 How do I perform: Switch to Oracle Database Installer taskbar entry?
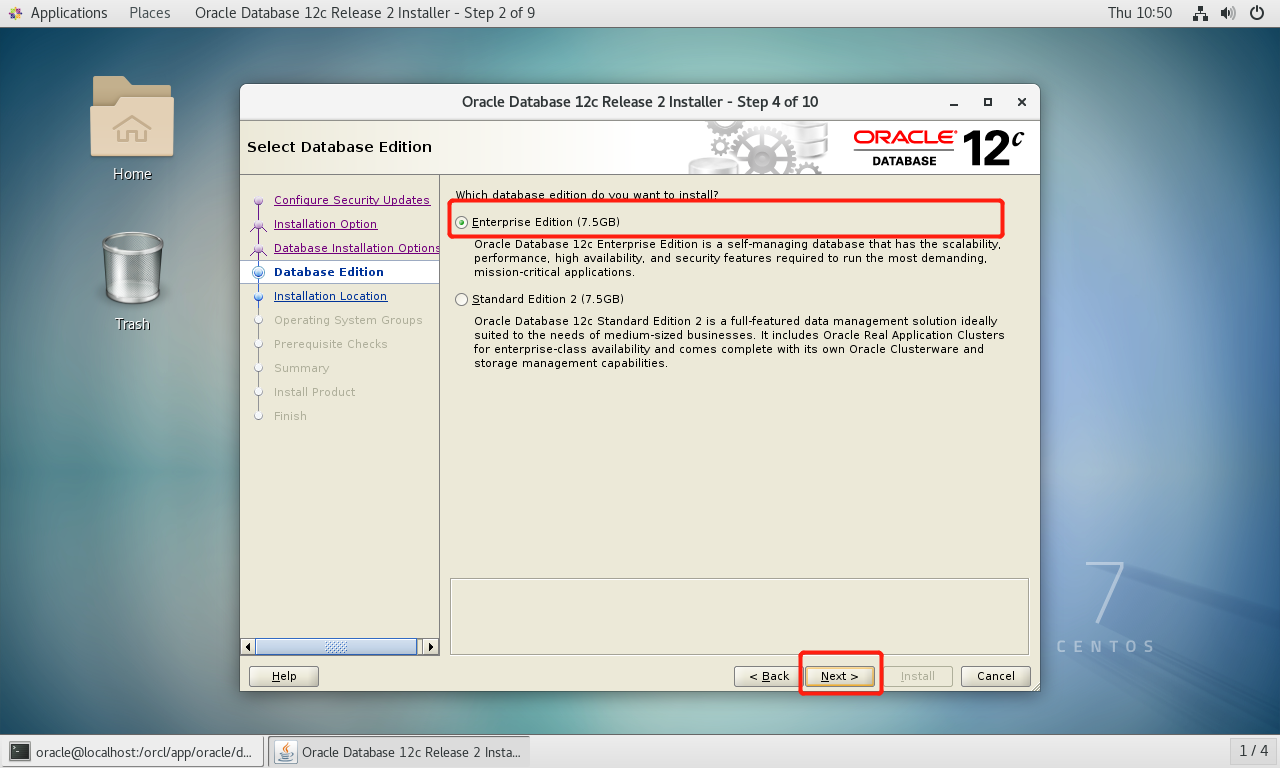pos(399,751)
